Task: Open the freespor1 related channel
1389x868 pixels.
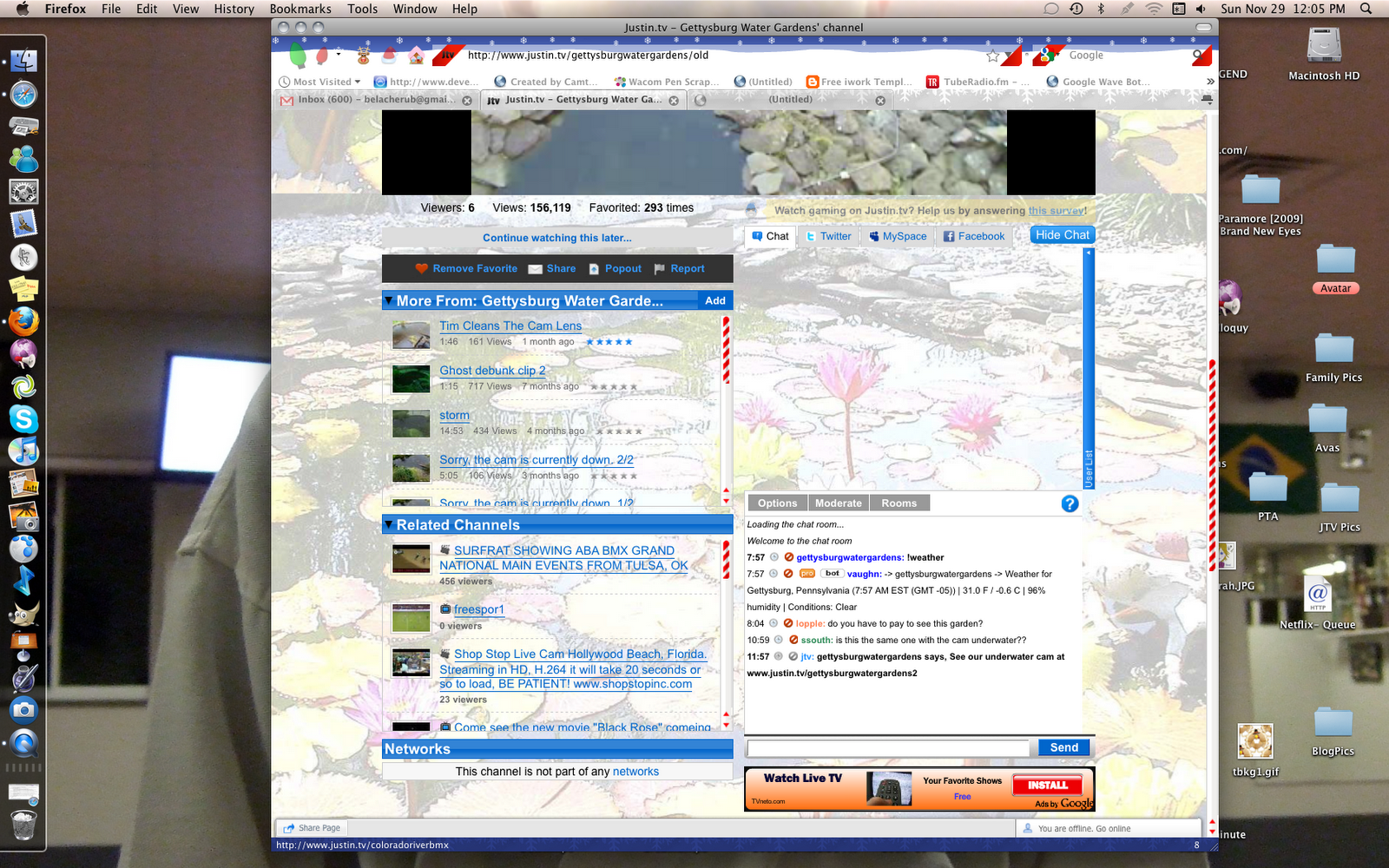Action: point(478,610)
